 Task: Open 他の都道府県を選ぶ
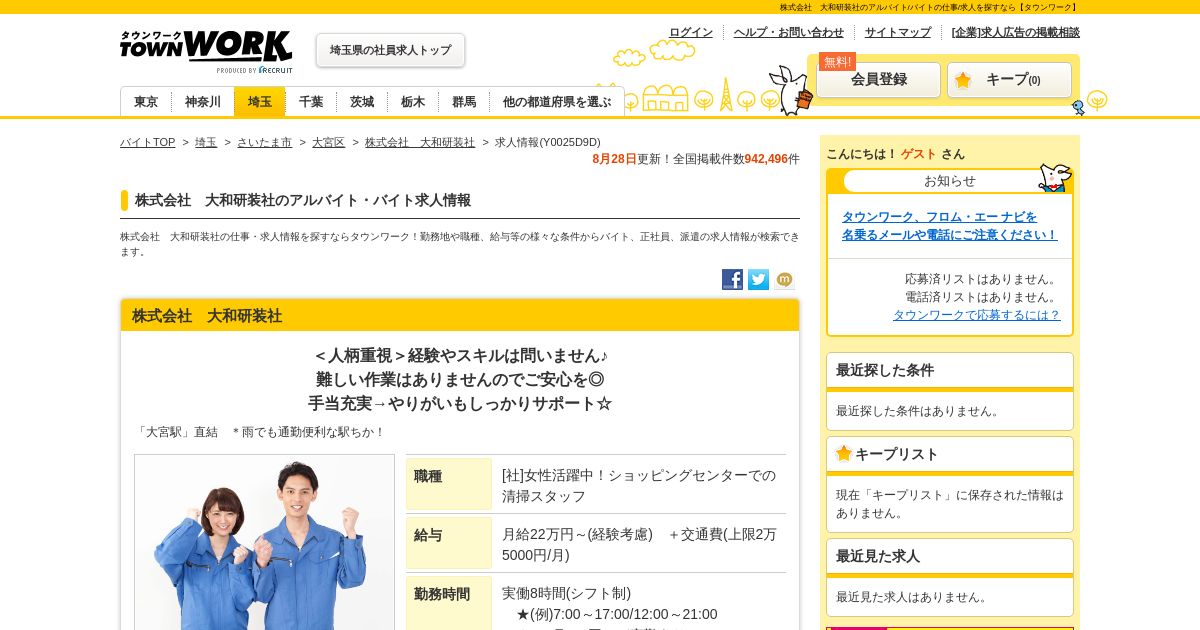tap(557, 102)
